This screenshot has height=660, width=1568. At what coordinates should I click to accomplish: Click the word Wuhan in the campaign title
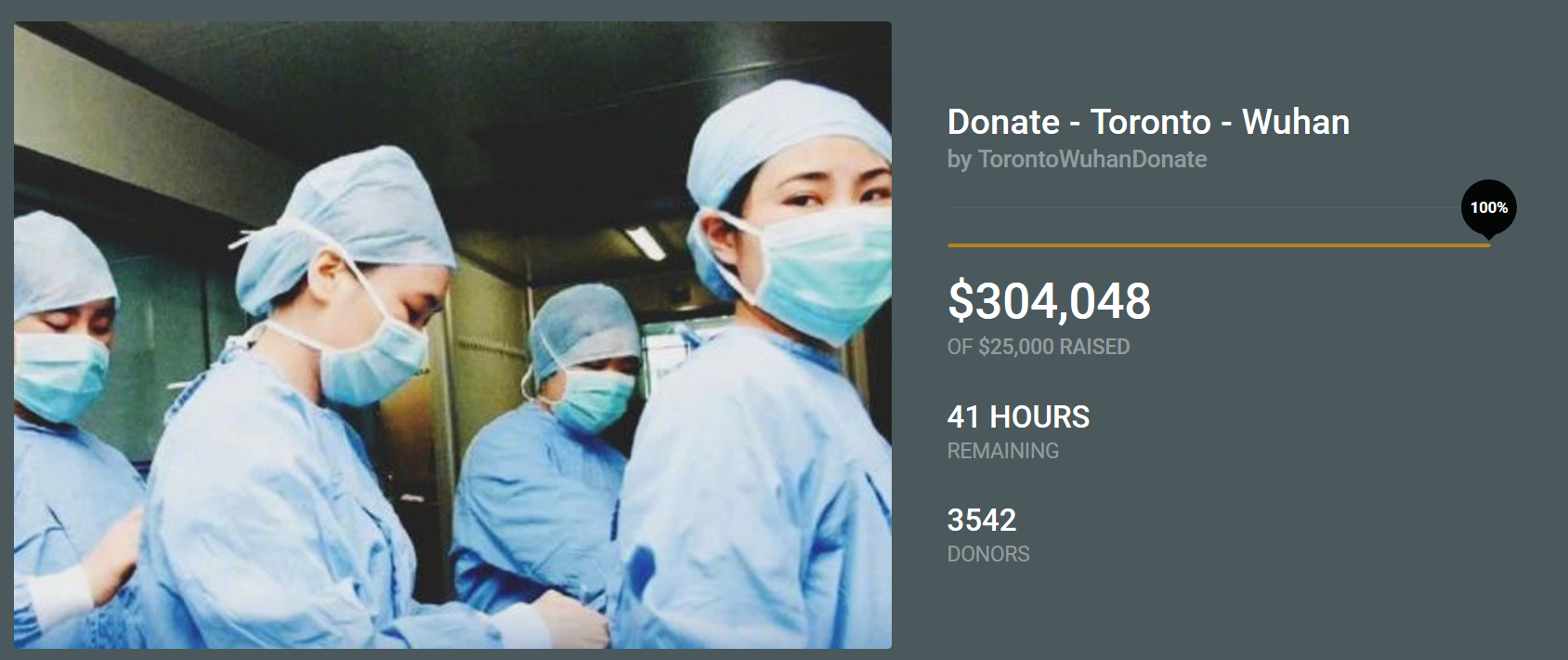pyautogui.click(x=1296, y=122)
